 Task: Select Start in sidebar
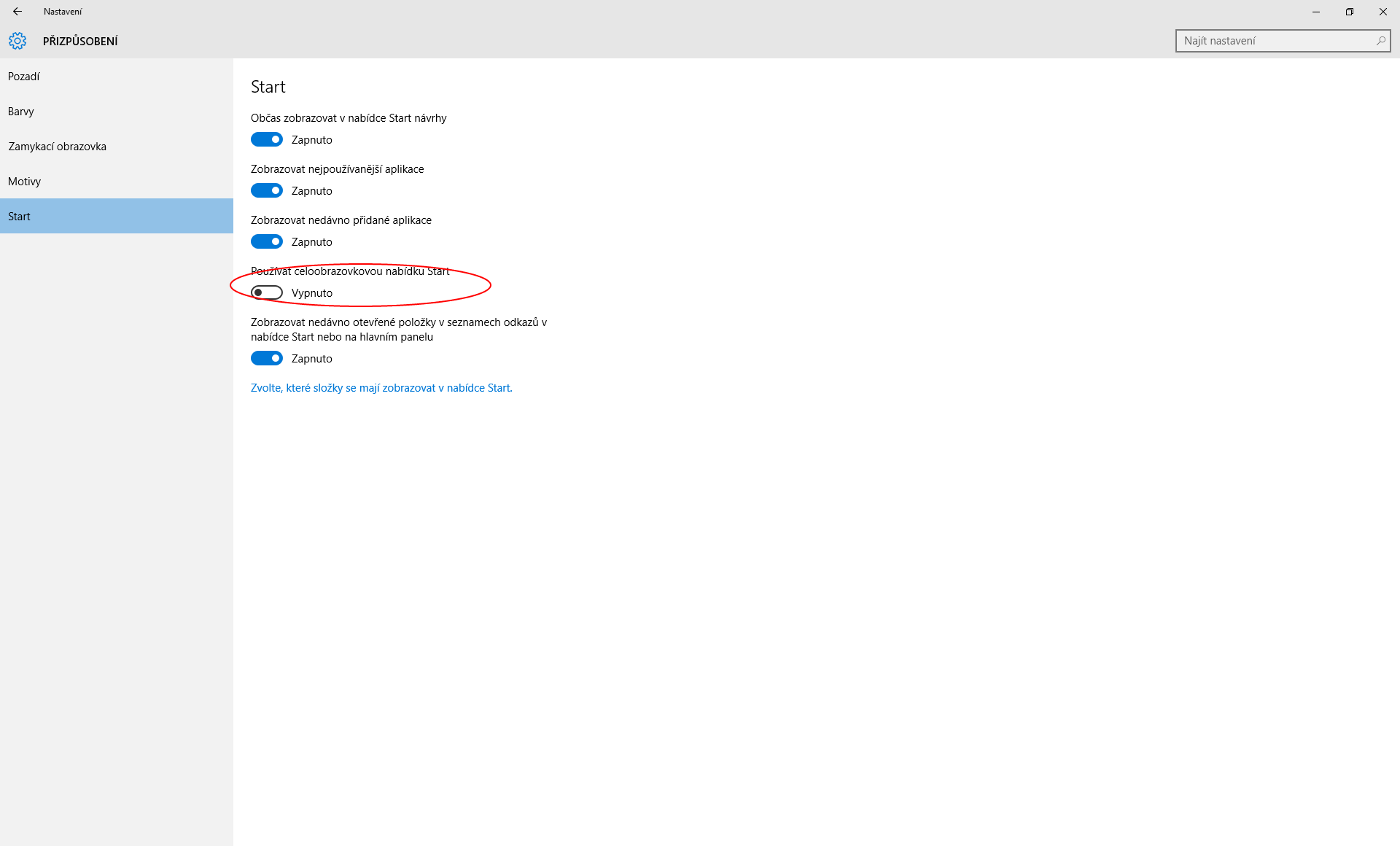[20, 217]
